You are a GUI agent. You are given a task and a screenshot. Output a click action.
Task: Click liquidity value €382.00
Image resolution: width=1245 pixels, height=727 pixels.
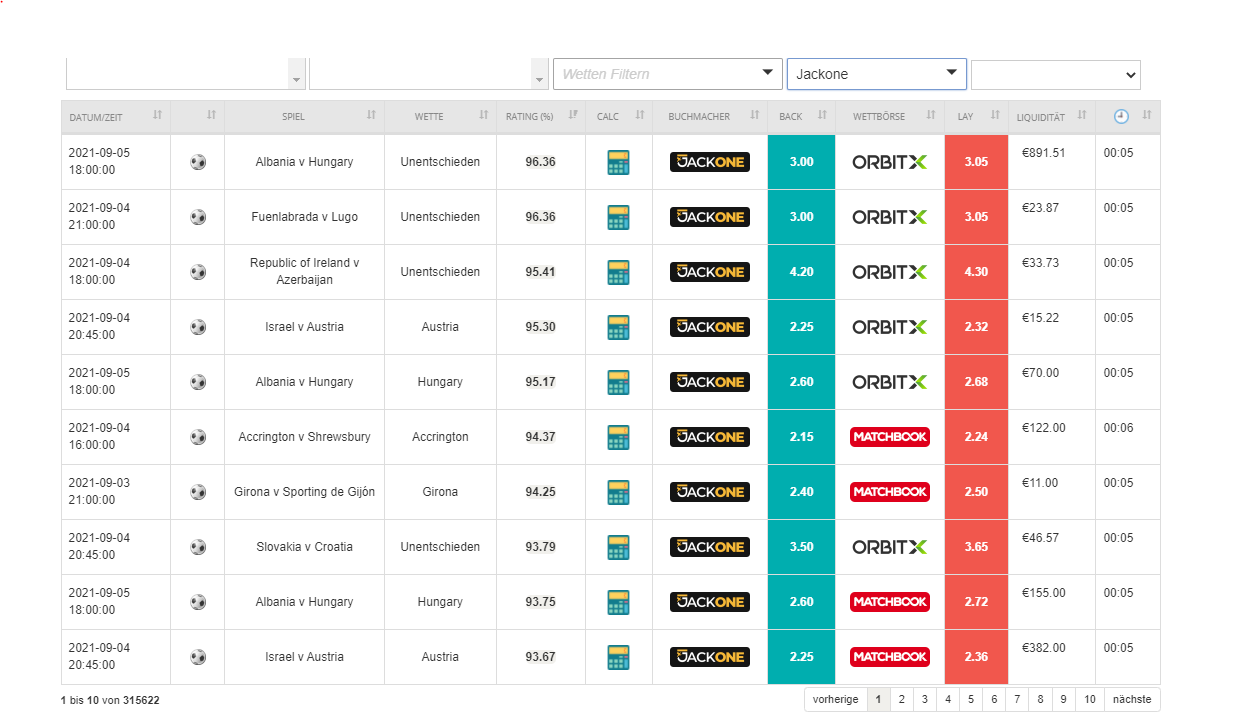tap(1044, 648)
